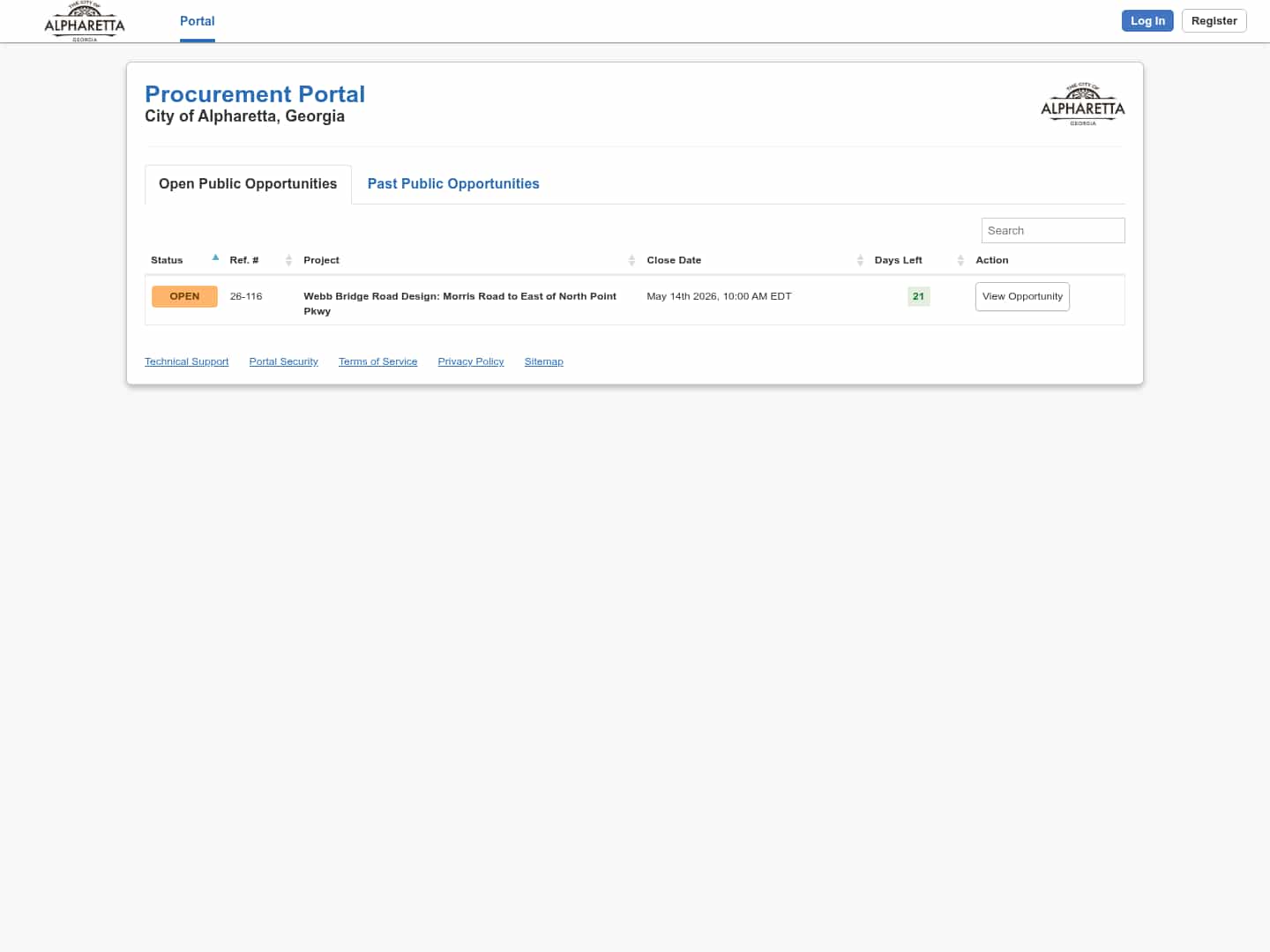The height and width of the screenshot is (952, 1270).
Task: Select the Open Public Opportunities tab
Action: click(247, 183)
